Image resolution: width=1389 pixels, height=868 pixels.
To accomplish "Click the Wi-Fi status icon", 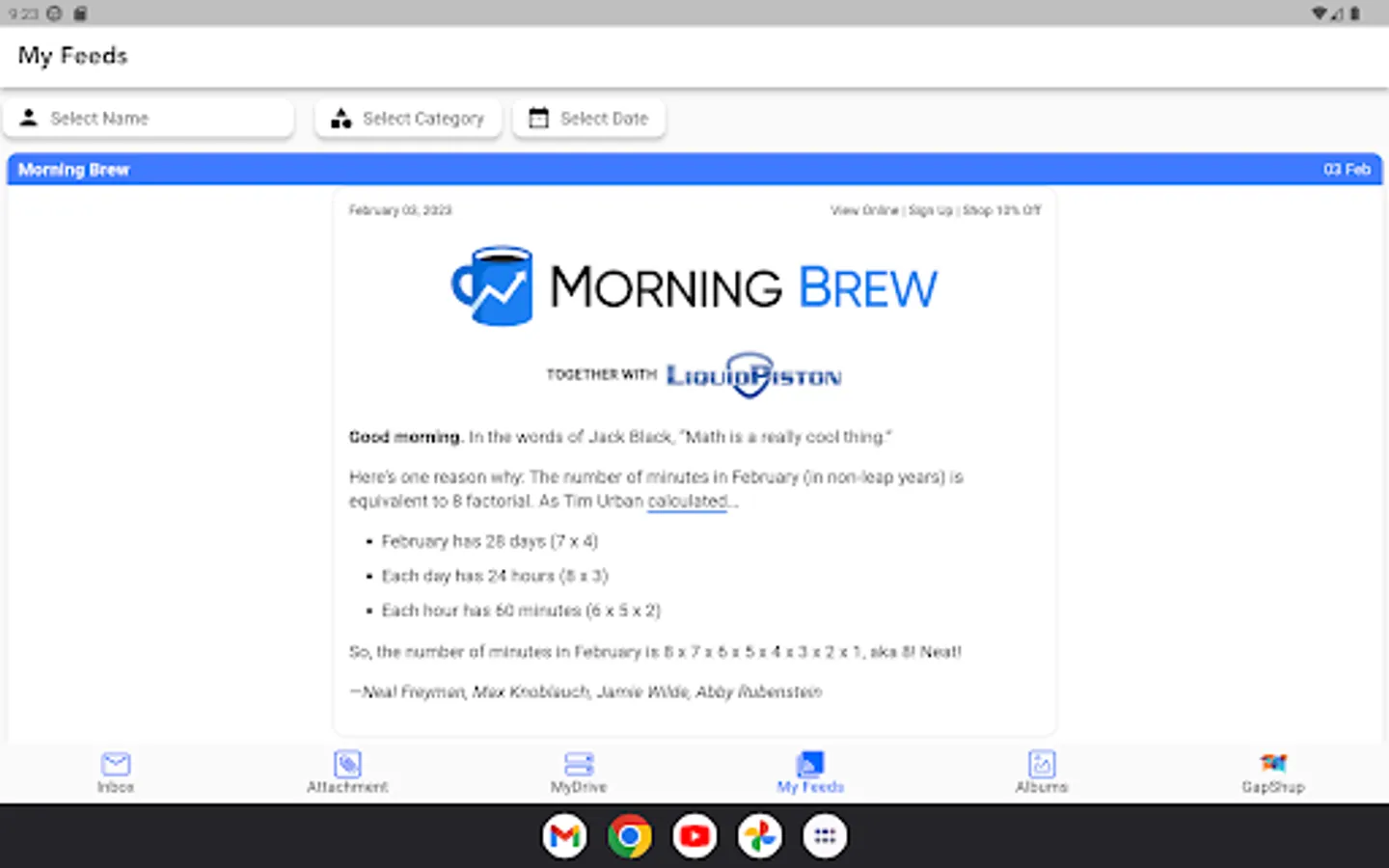I will coord(1319,14).
